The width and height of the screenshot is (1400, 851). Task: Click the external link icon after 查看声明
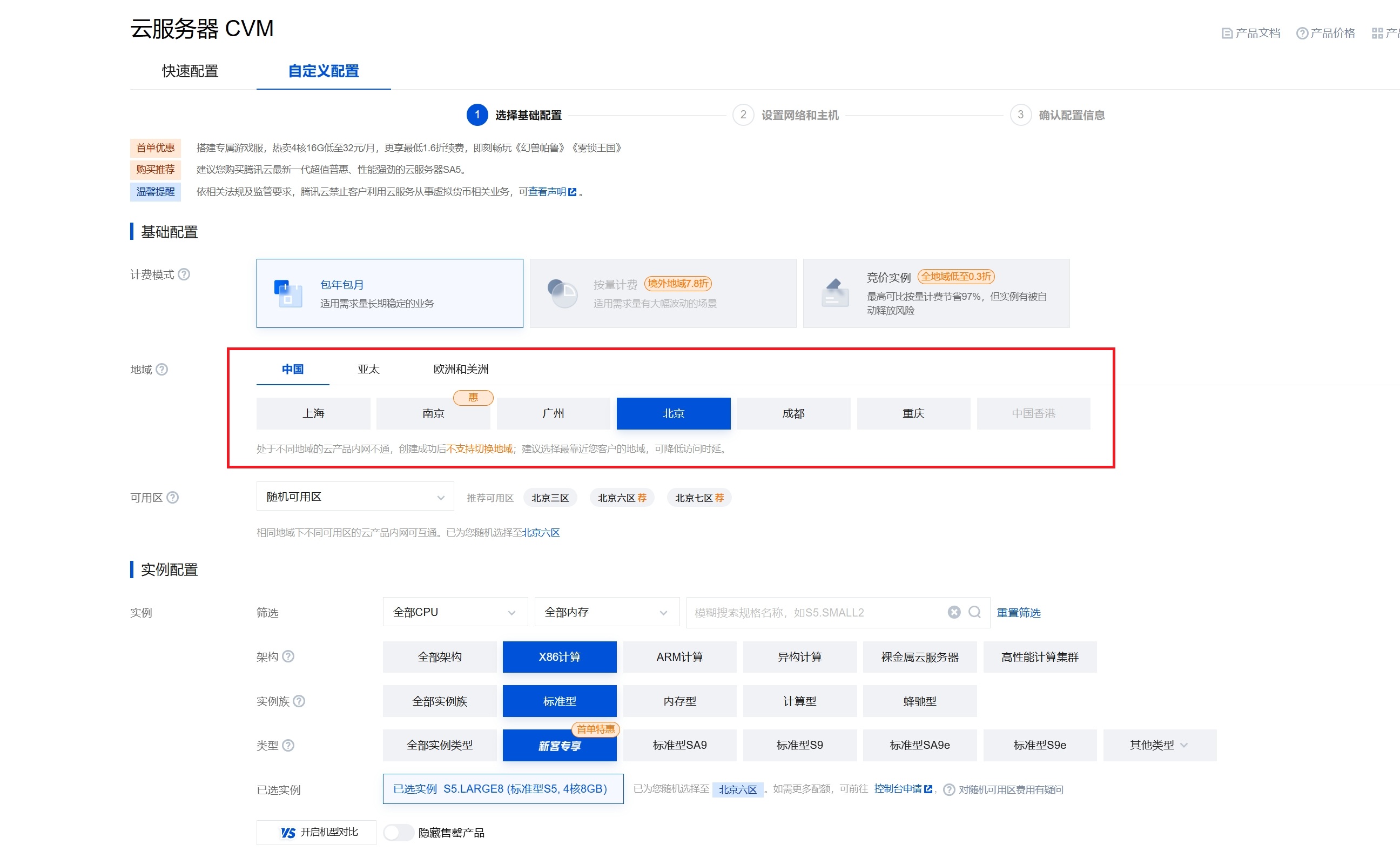point(572,192)
